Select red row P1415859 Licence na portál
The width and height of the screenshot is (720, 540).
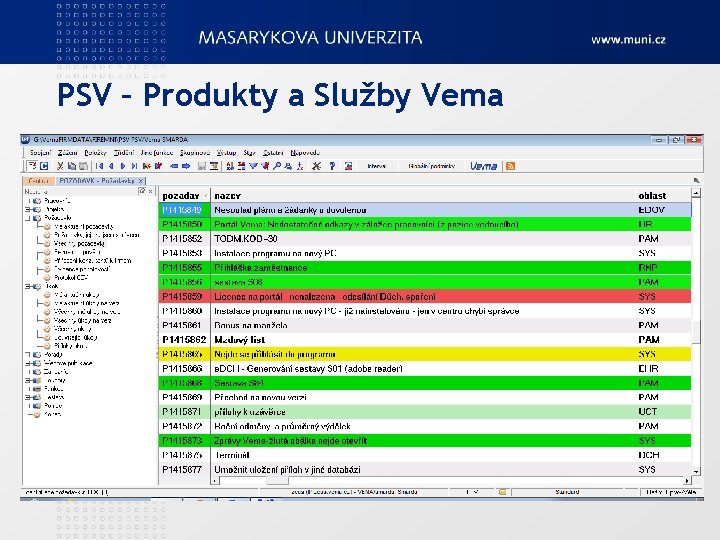[425, 297]
